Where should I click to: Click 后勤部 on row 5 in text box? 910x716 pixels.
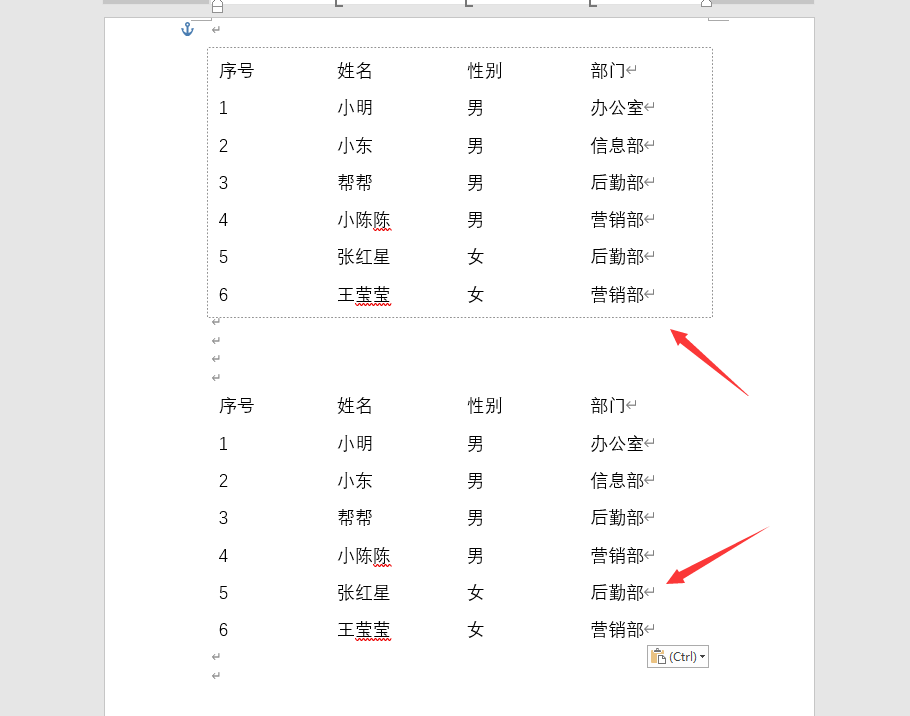click(617, 257)
